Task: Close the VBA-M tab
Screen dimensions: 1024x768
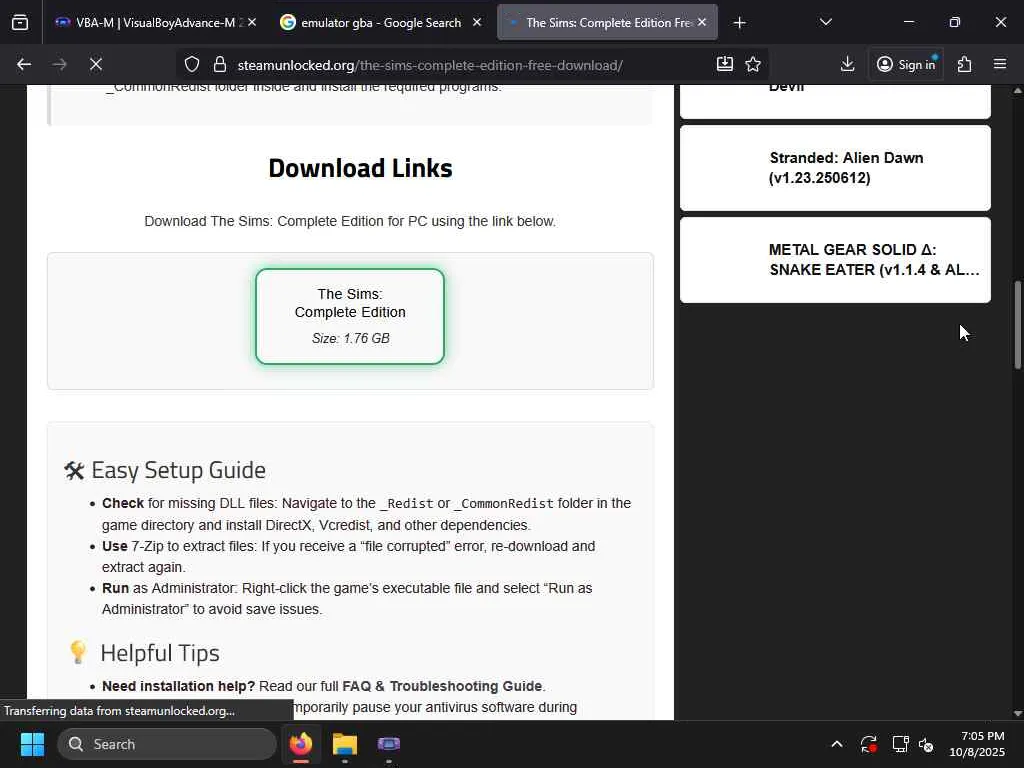Action: point(252,22)
